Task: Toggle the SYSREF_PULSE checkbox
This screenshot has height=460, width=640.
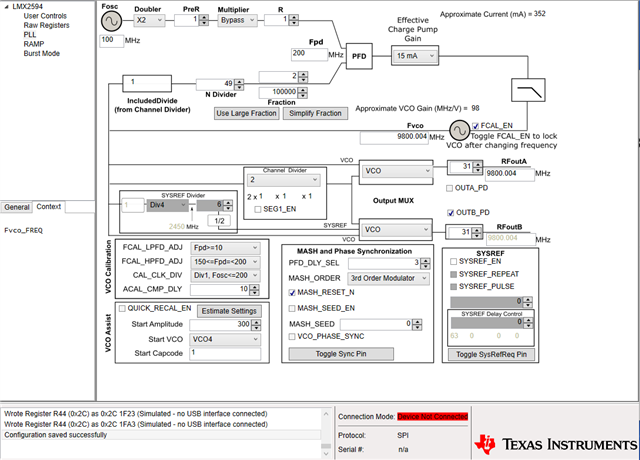Action: (453, 287)
